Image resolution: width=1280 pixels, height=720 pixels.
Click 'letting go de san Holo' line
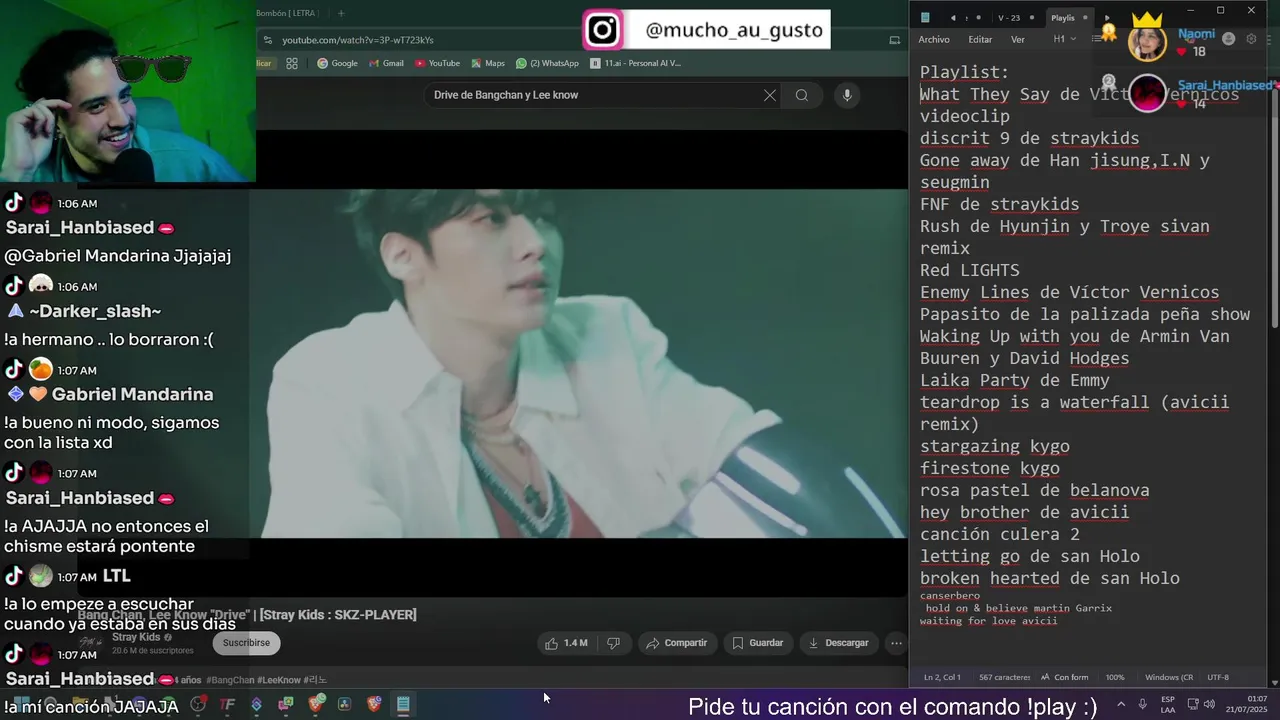(x=1029, y=556)
